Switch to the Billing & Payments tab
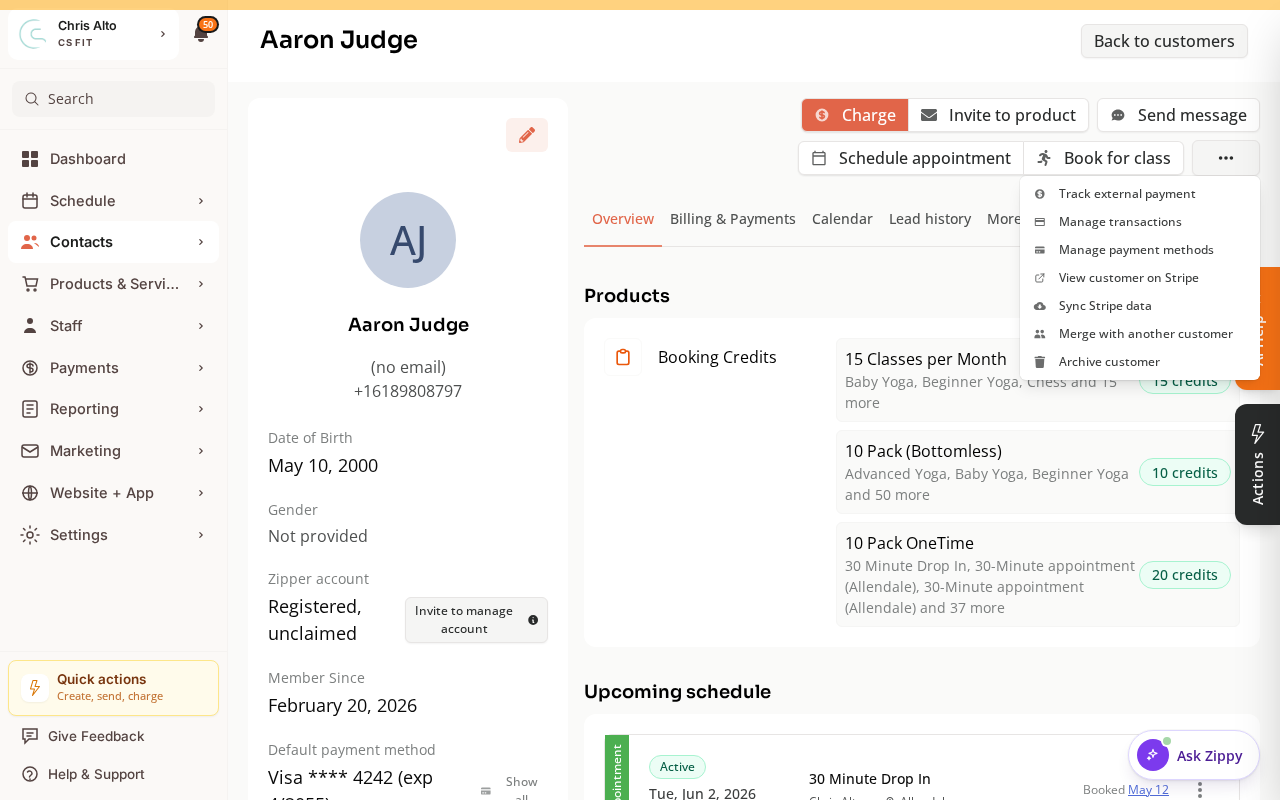Image resolution: width=1280 pixels, height=800 pixels. 733,219
